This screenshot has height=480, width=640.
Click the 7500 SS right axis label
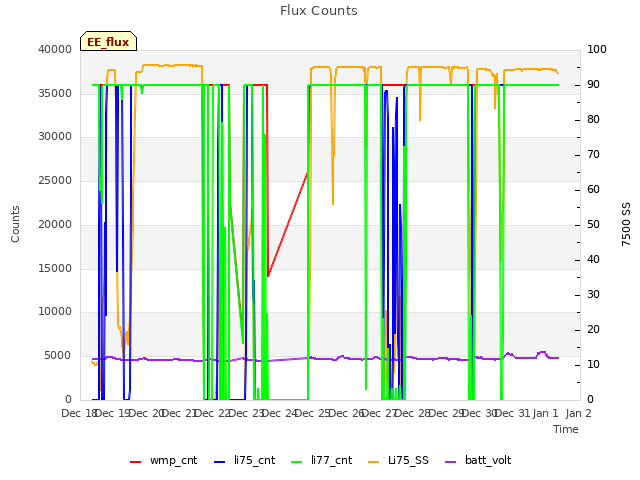tap(626, 224)
